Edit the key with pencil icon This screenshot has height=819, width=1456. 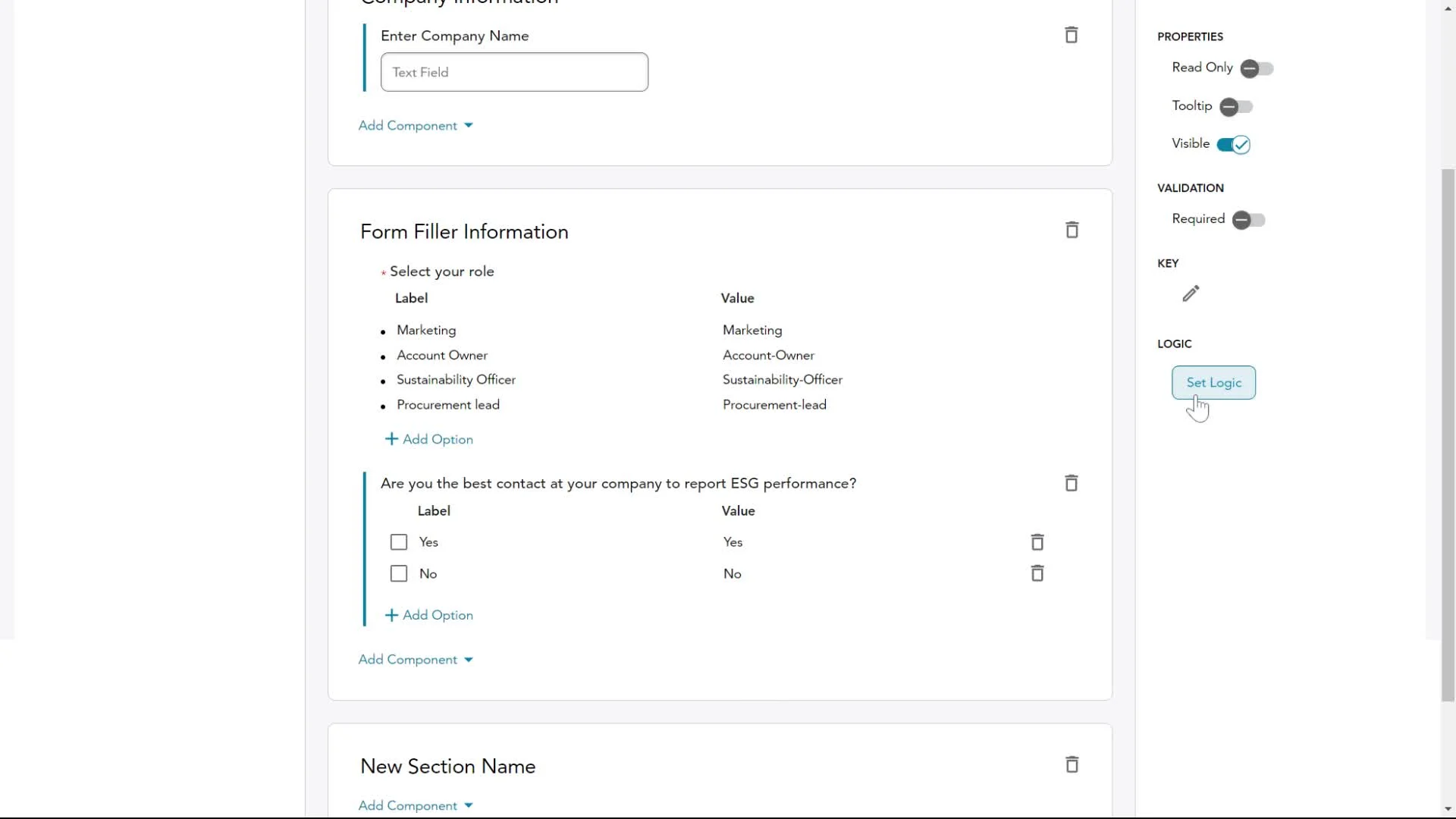[1191, 293]
